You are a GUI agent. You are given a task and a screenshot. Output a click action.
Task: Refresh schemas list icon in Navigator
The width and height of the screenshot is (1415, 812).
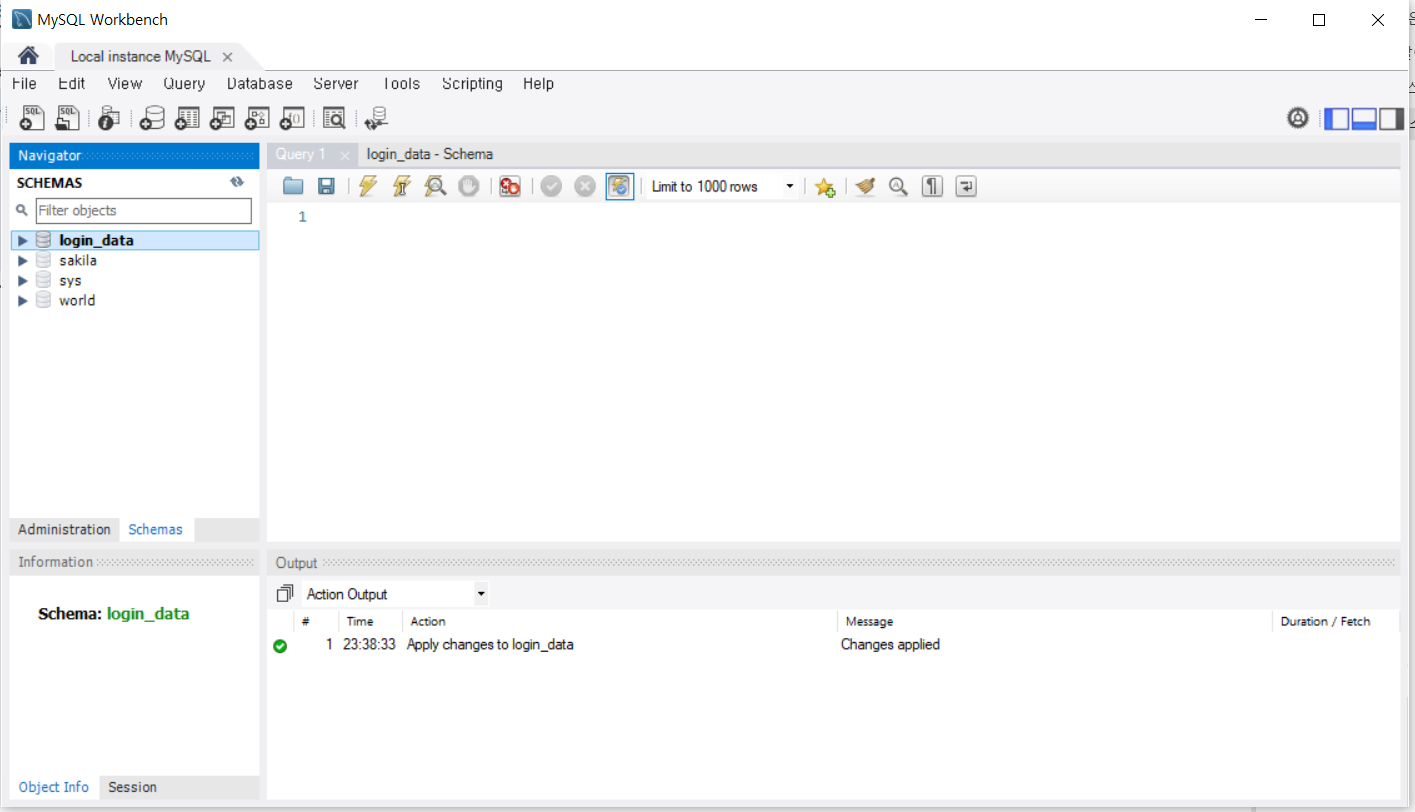click(237, 182)
